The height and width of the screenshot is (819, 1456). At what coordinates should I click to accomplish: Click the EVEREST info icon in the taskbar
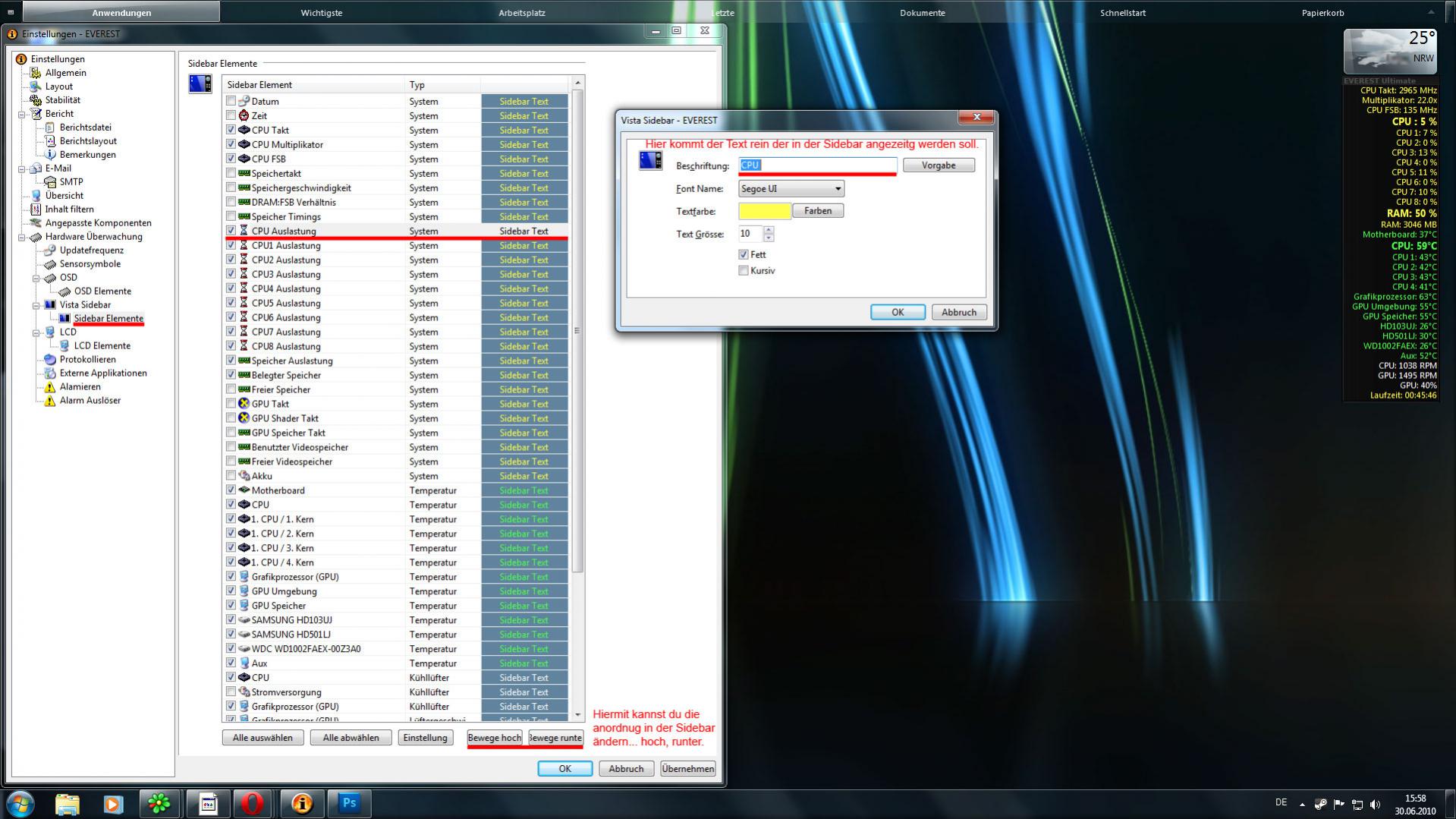(x=302, y=803)
